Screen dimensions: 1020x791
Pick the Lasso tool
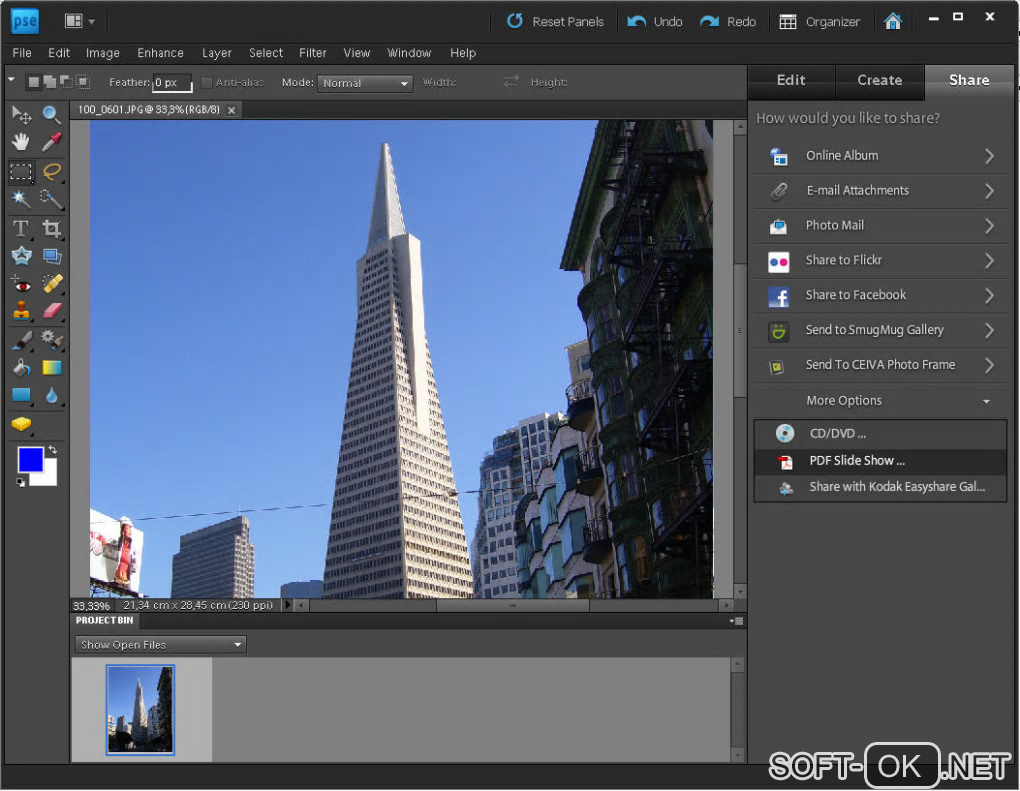pyautogui.click(x=51, y=171)
